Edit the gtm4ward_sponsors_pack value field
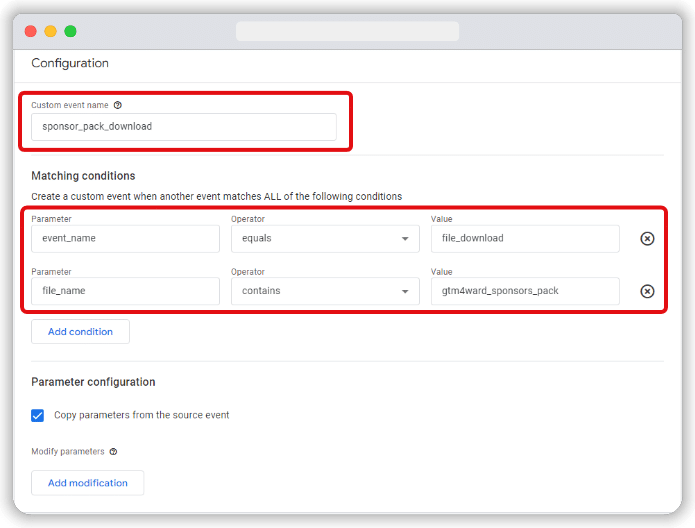The image size is (695, 528). point(525,291)
